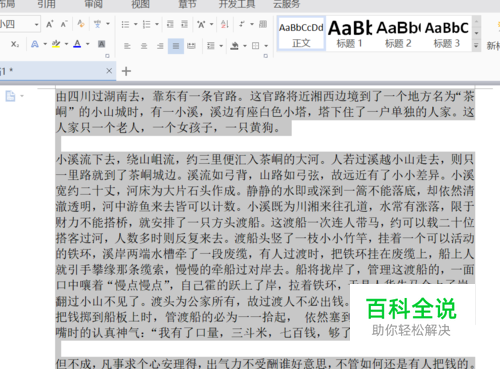Increase the paragraph indent
The height and width of the screenshot is (369, 500).
pos(185,24)
